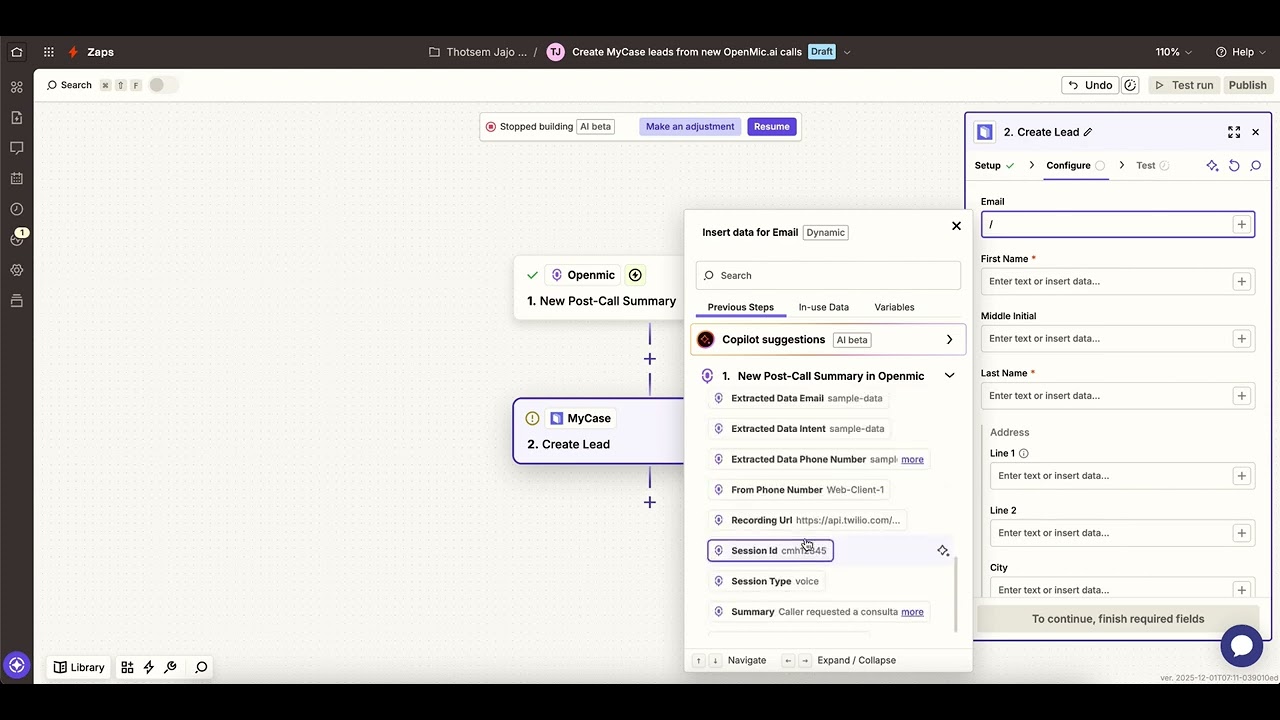Click the wrench tool icon in bottom toolbar
1280x720 pixels.
[171, 667]
